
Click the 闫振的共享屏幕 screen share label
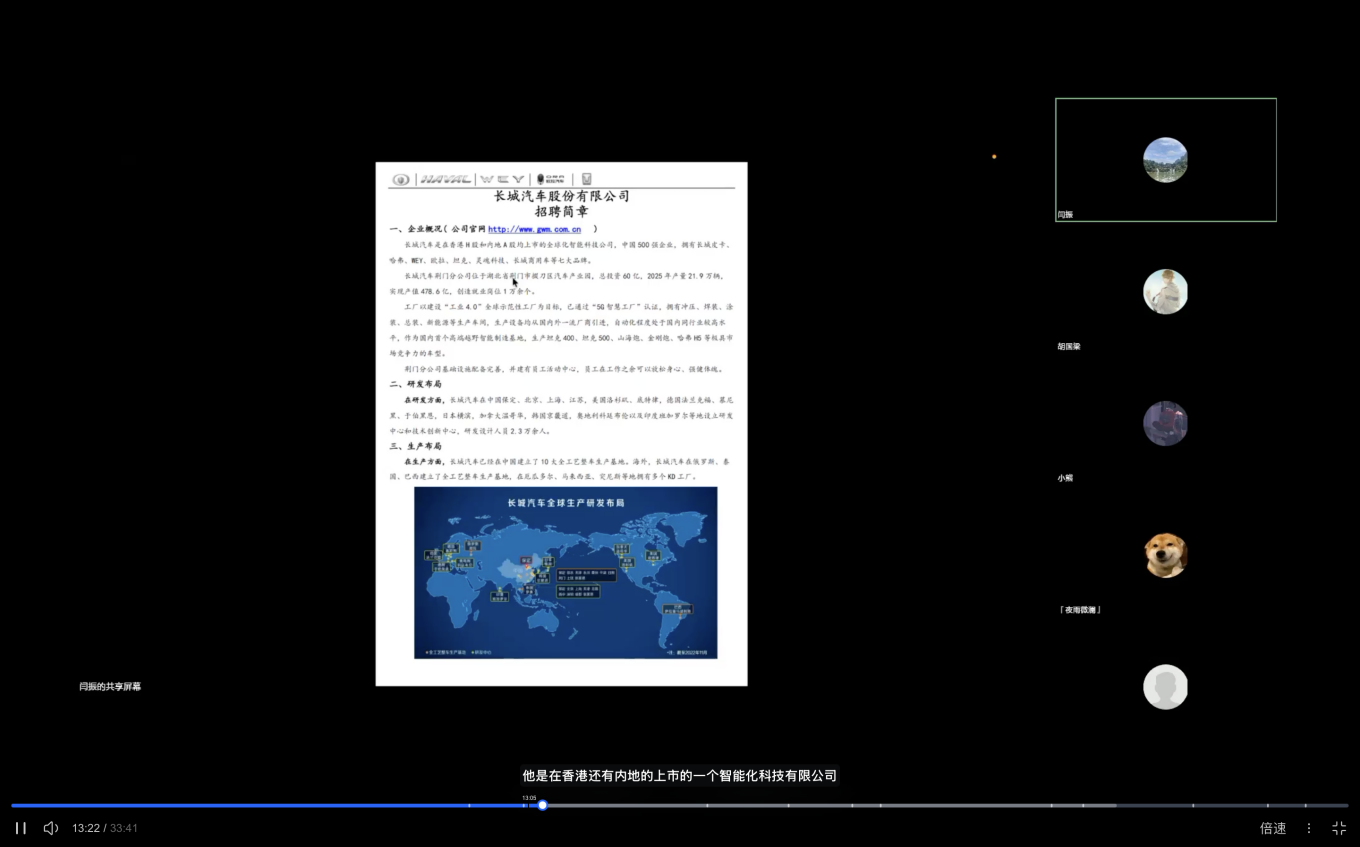(110, 687)
